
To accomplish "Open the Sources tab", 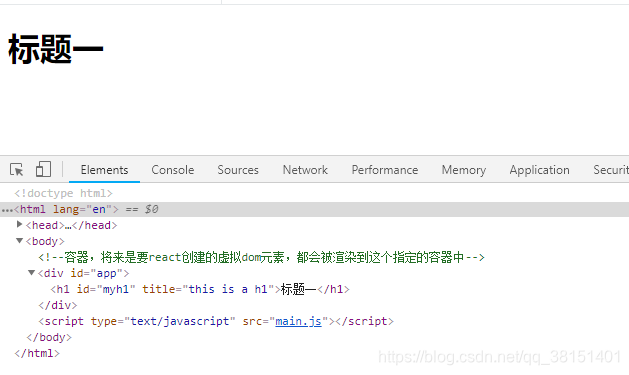I will click(x=238, y=170).
